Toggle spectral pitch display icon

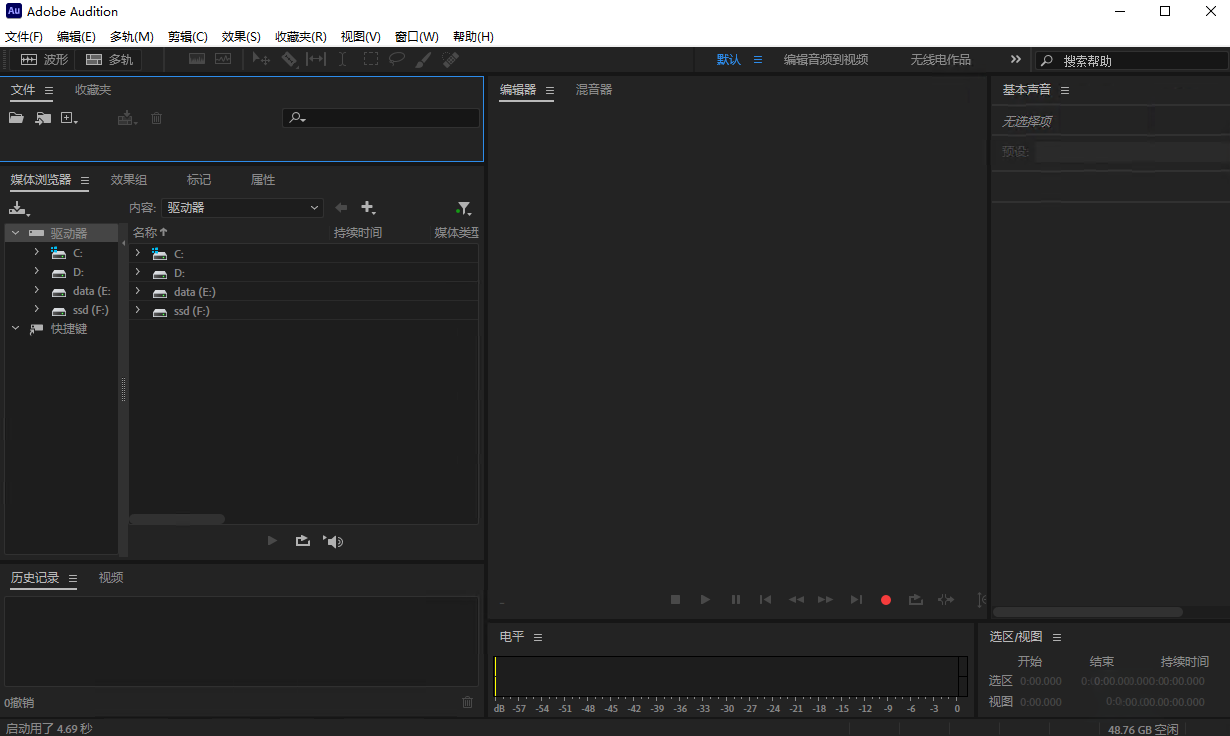223,60
